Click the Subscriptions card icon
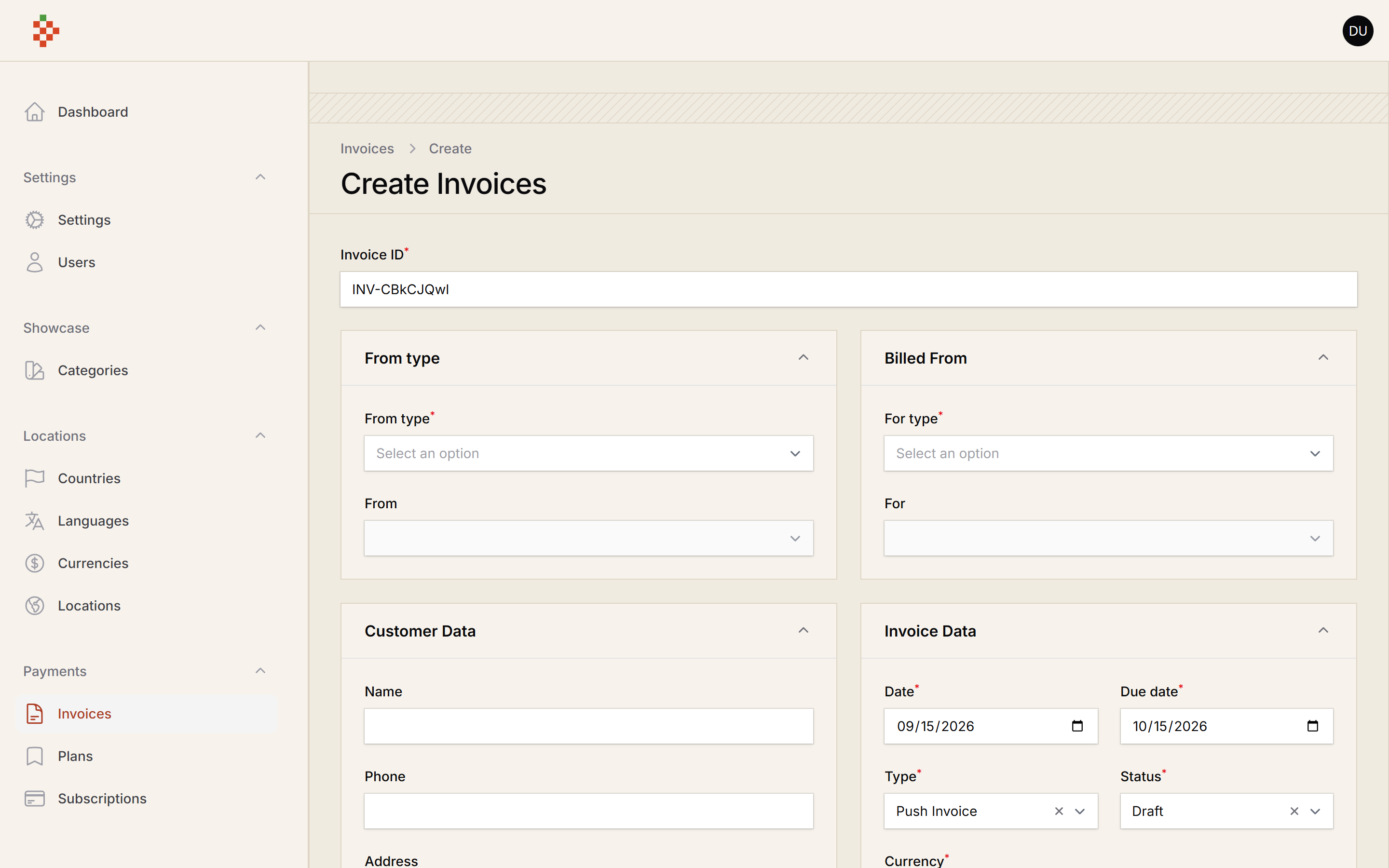Image resolution: width=1389 pixels, height=868 pixels. point(34,799)
